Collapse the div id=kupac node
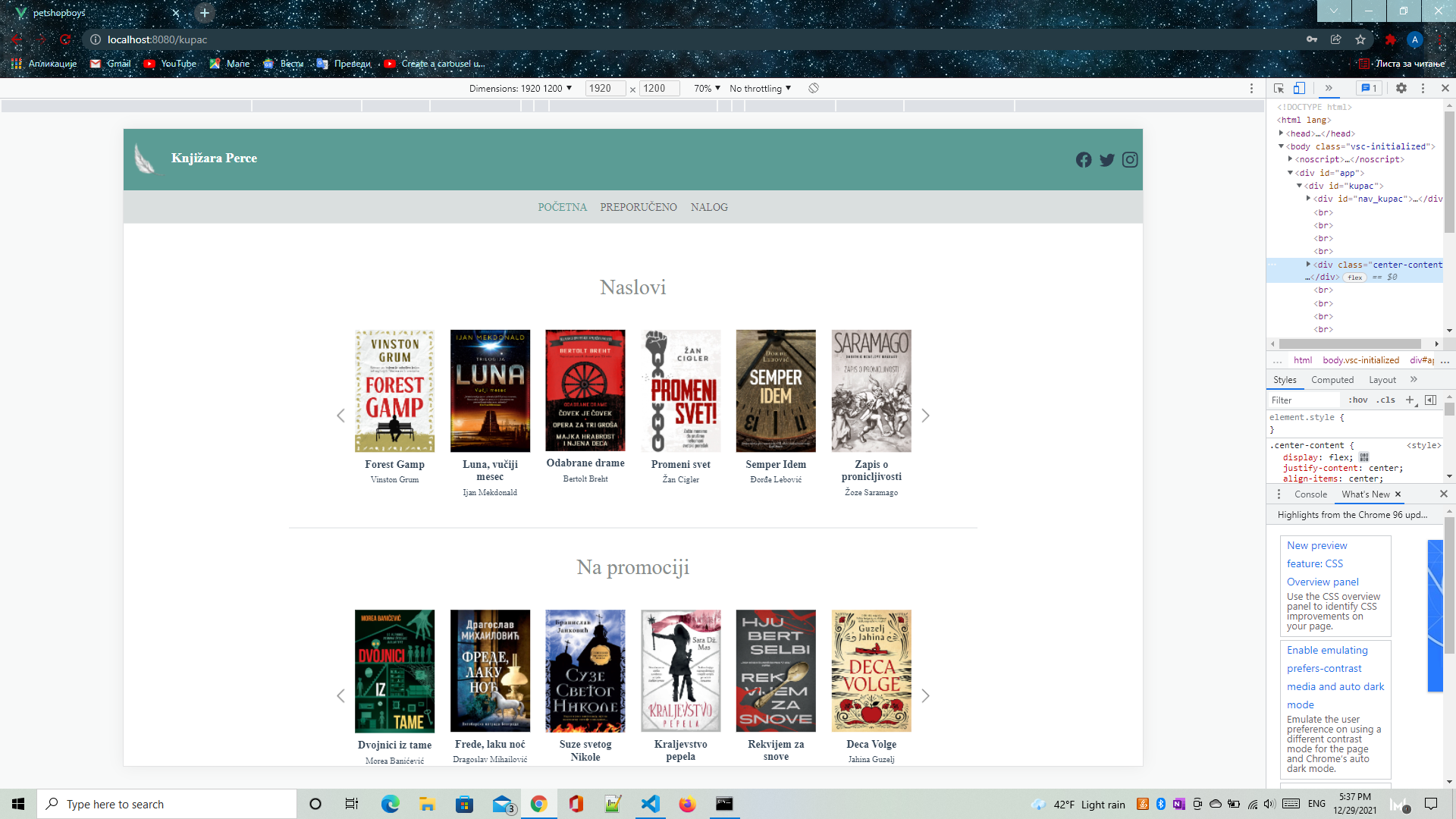The image size is (1456, 819). [1299, 186]
